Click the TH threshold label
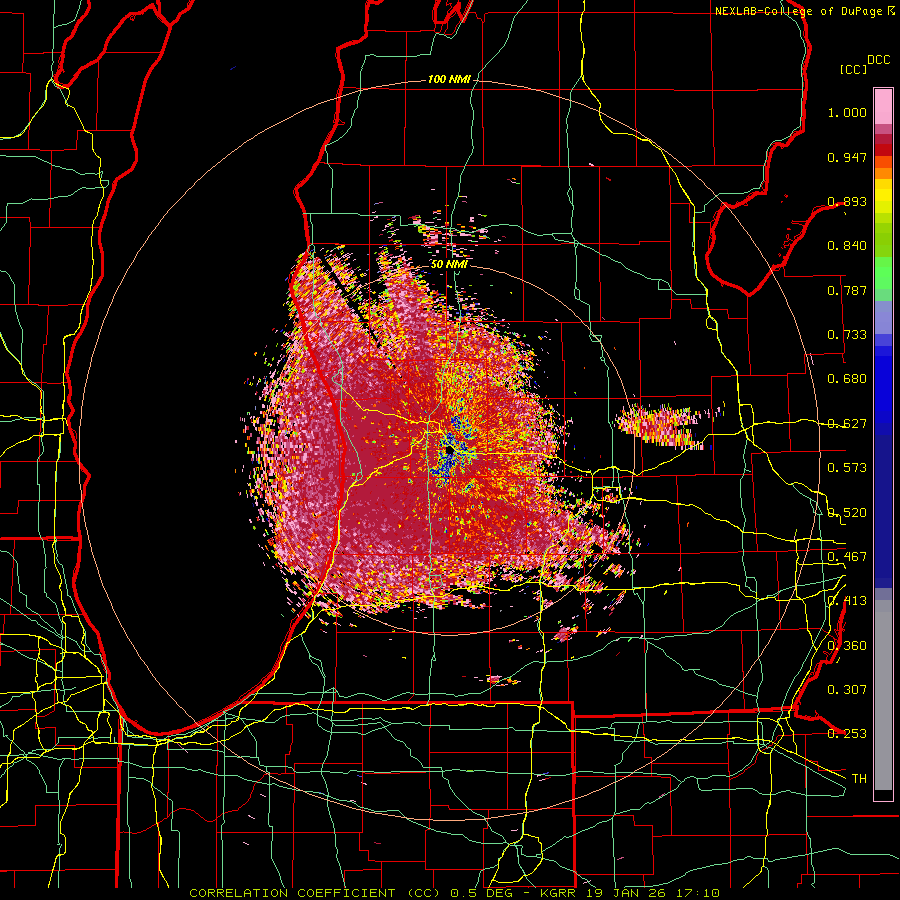Image resolution: width=900 pixels, height=900 pixels. tap(859, 779)
